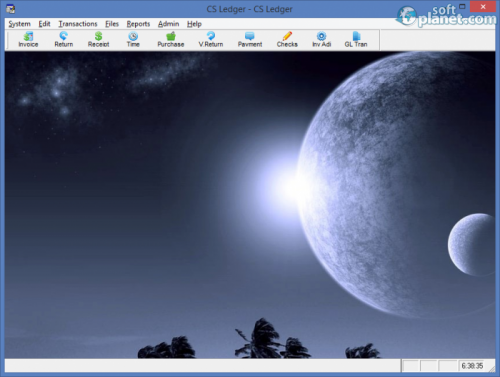
Task: Click the toolbar grip handle beside Invoice
Action: pyautogui.click(x=8, y=40)
